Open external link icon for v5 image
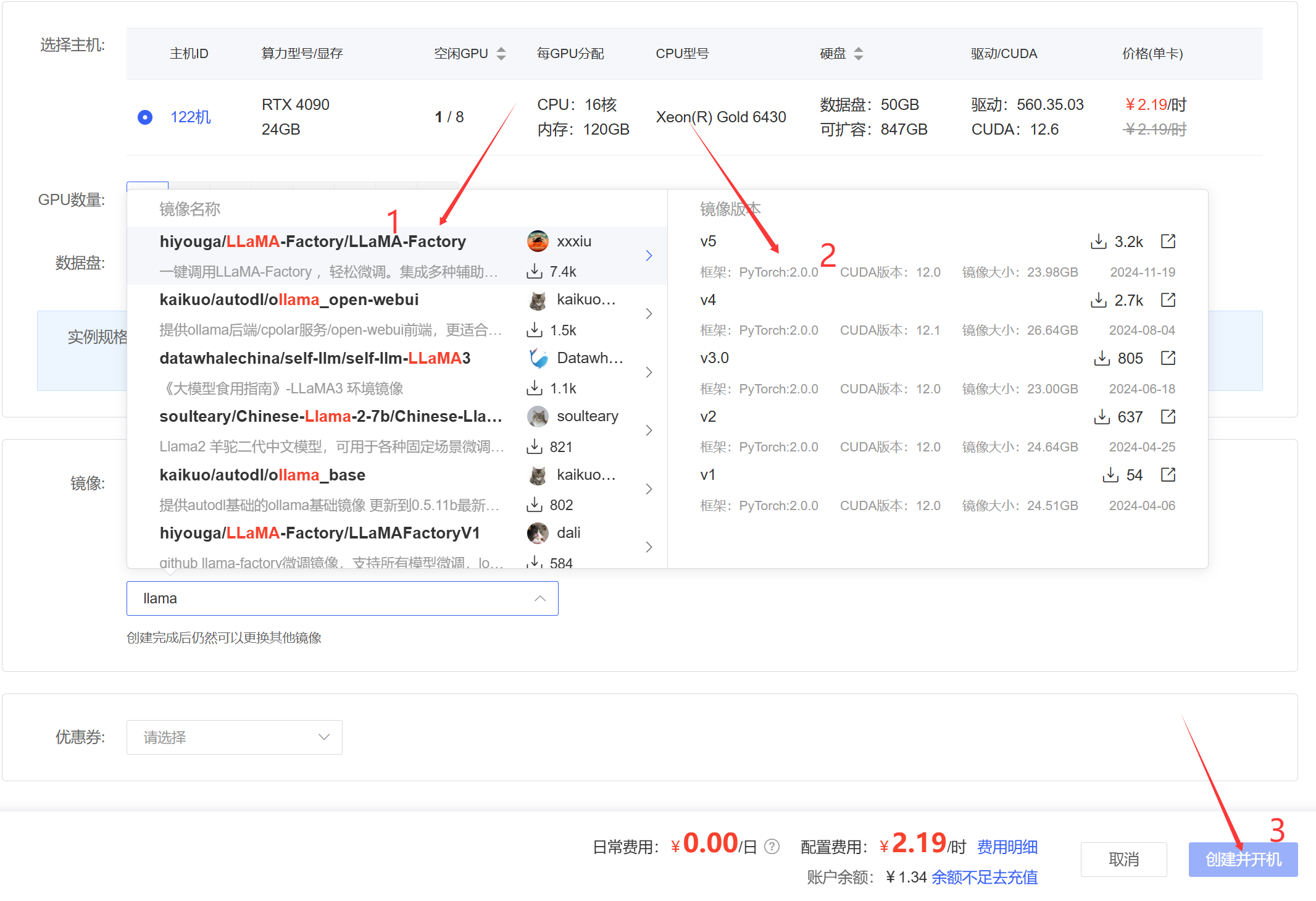This screenshot has height=901, width=1316. point(1167,241)
